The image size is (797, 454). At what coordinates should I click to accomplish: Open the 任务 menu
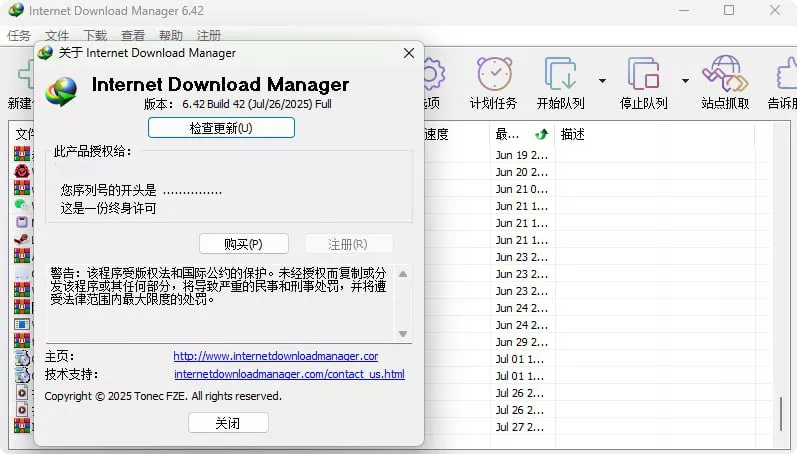tap(19, 35)
